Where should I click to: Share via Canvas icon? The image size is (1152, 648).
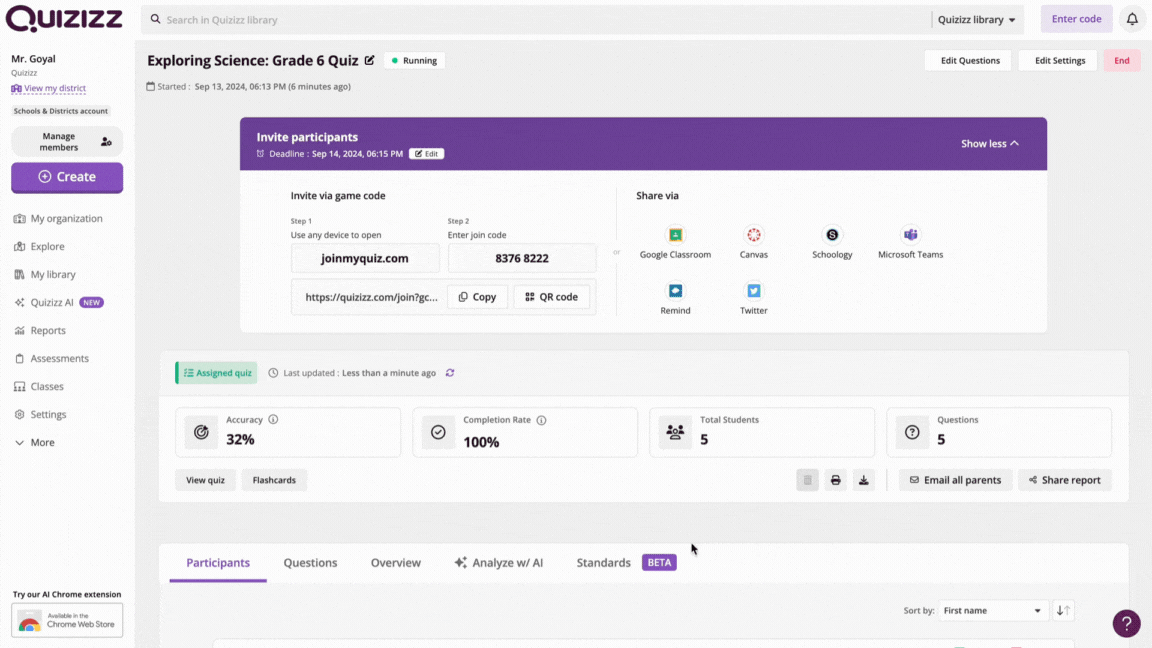[754, 235]
